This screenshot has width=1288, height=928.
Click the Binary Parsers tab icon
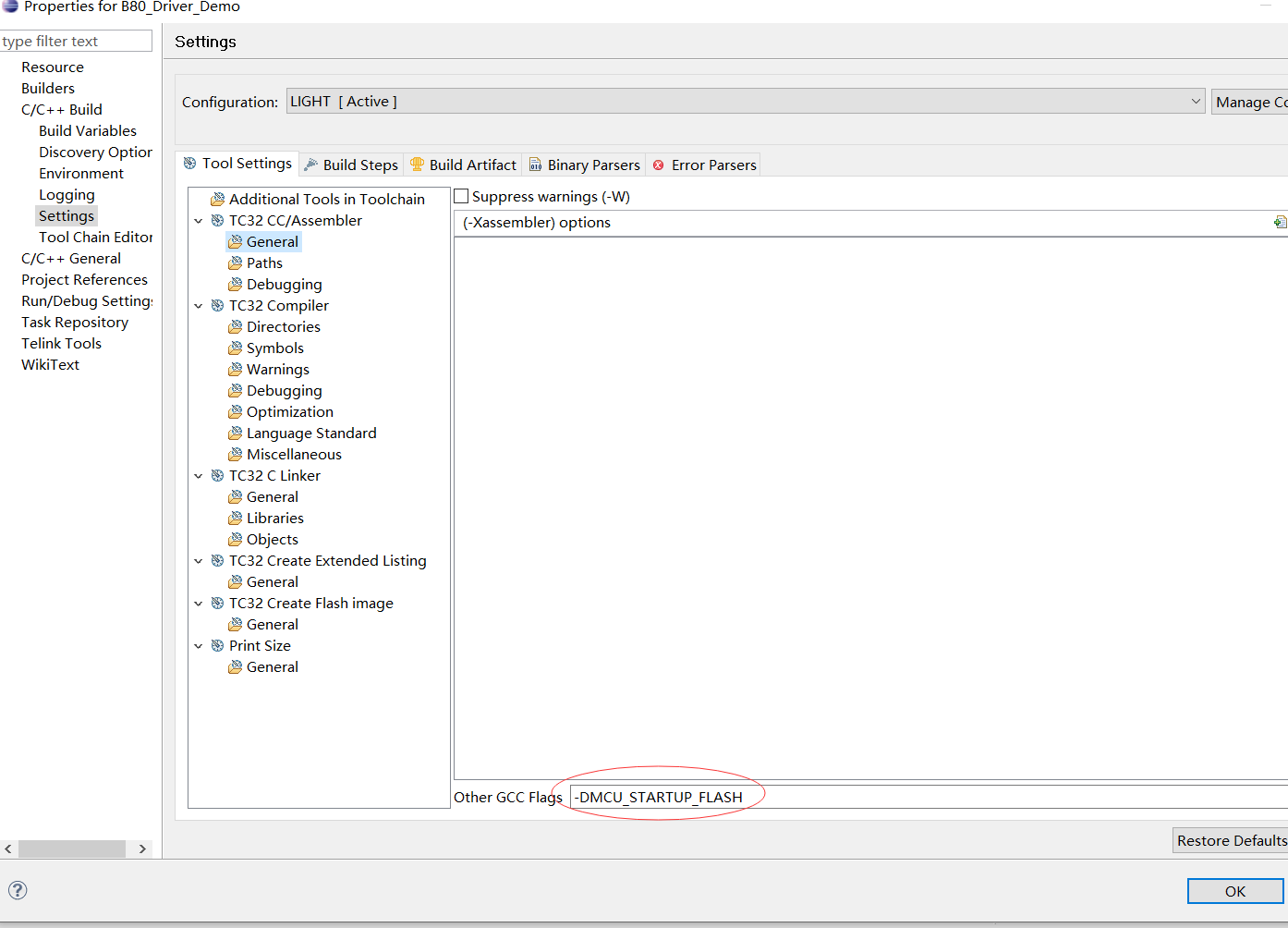(536, 165)
